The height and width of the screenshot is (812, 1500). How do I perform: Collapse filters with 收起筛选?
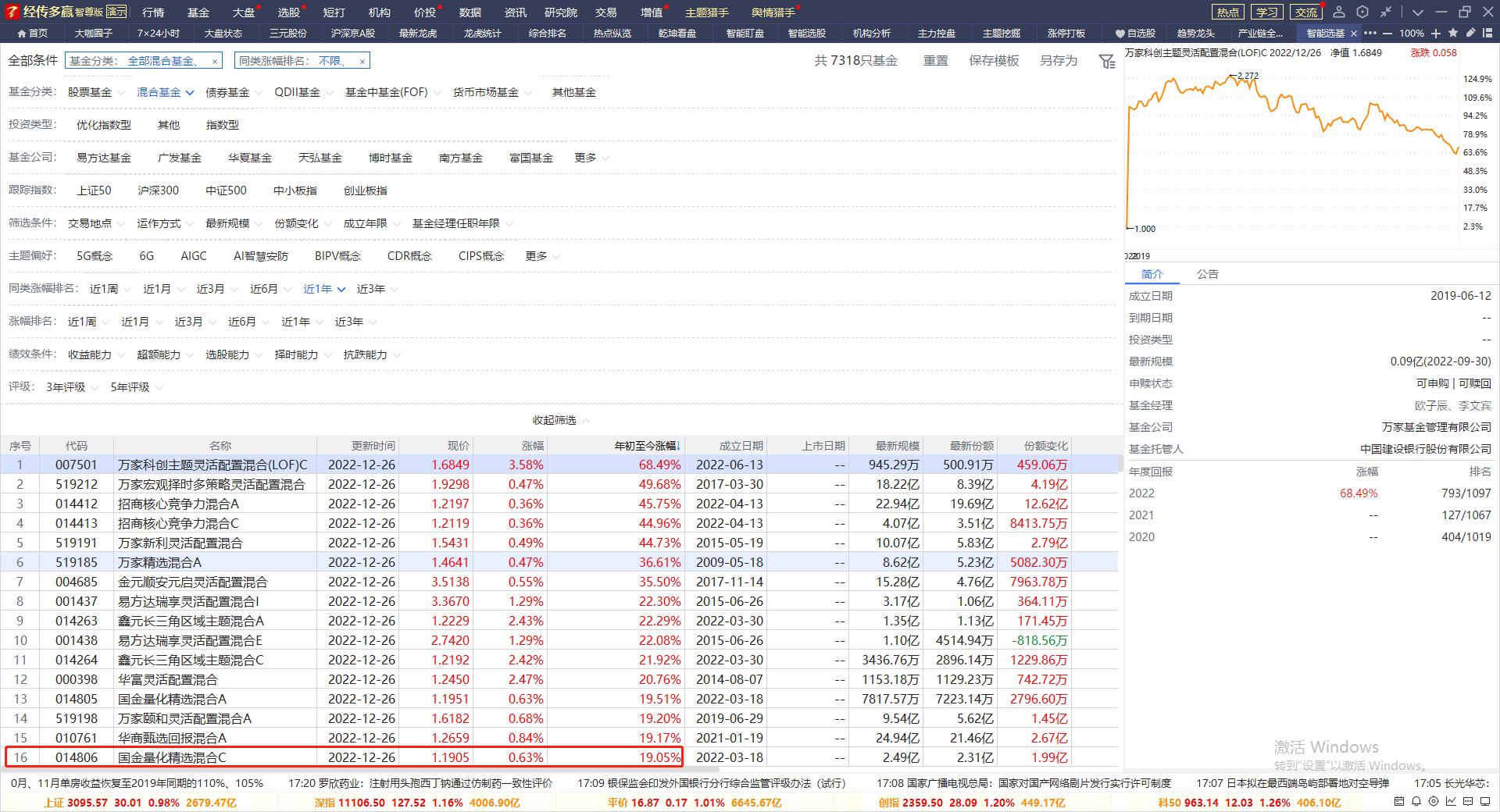coord(560,420)
